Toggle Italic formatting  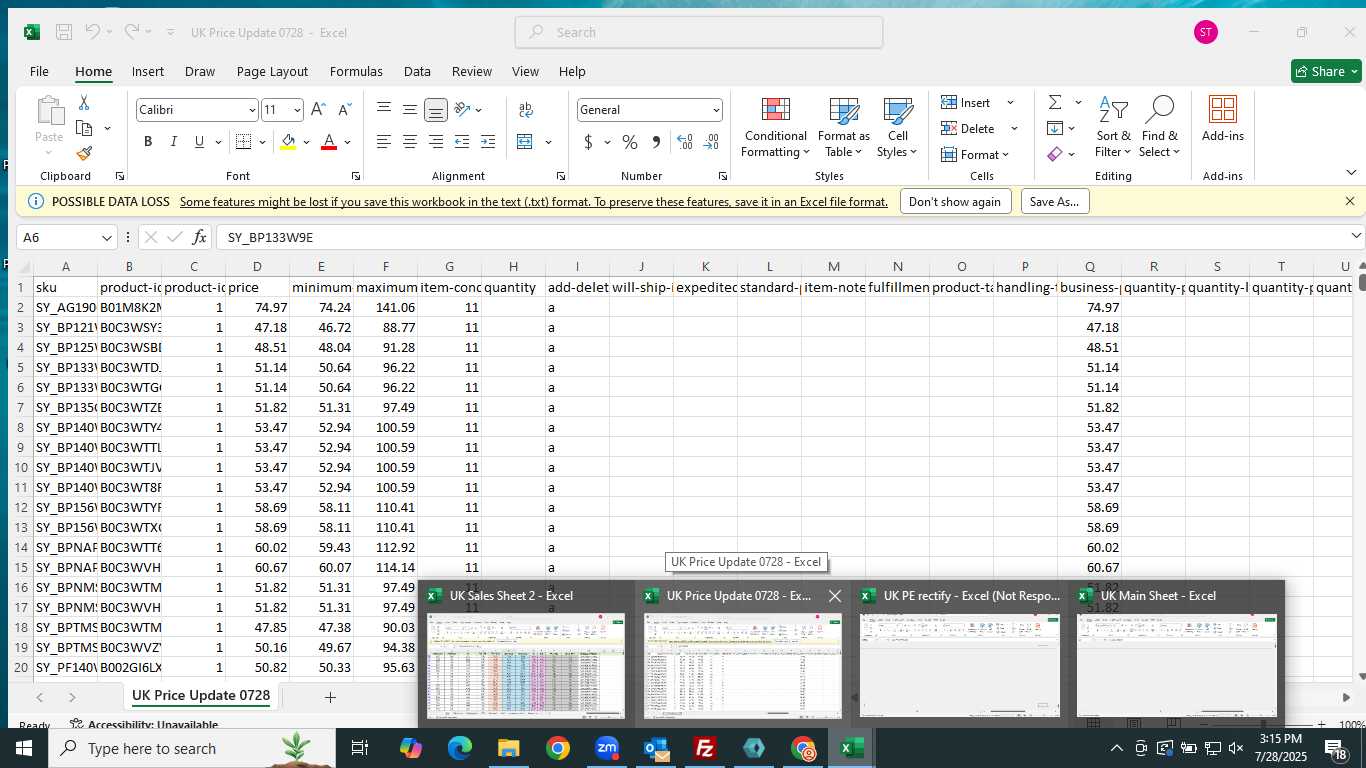pyautogui.click(x=174, y=142)
